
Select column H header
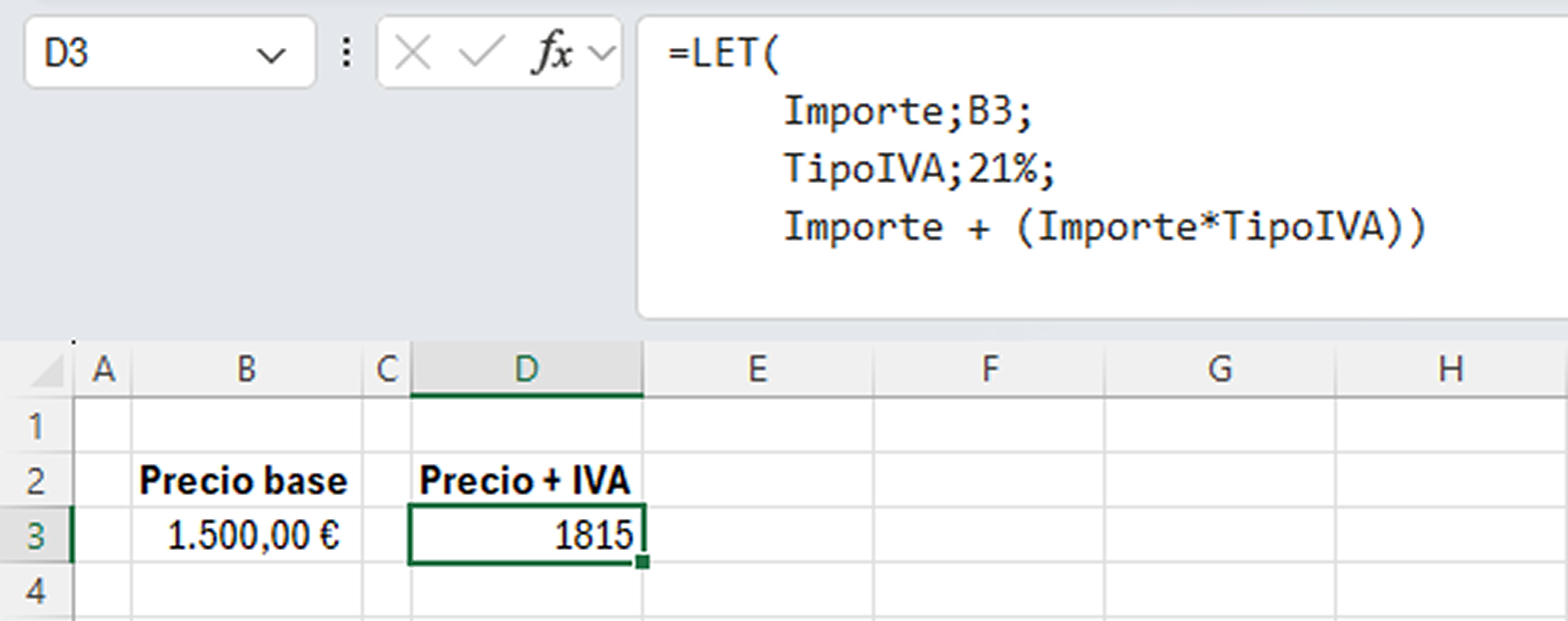click(1450, 370)
